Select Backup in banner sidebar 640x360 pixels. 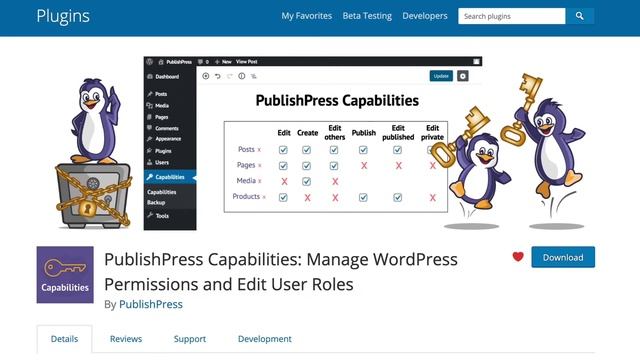point(156,202)
